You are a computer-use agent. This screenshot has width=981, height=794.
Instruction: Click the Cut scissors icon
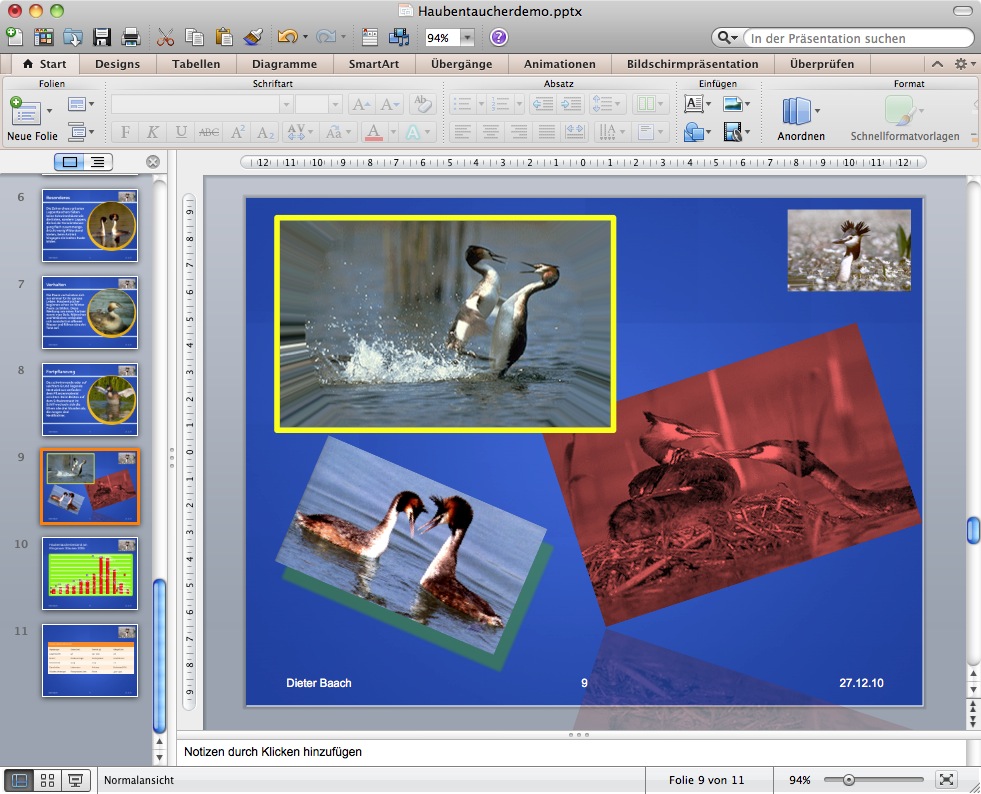click(166, 38)
